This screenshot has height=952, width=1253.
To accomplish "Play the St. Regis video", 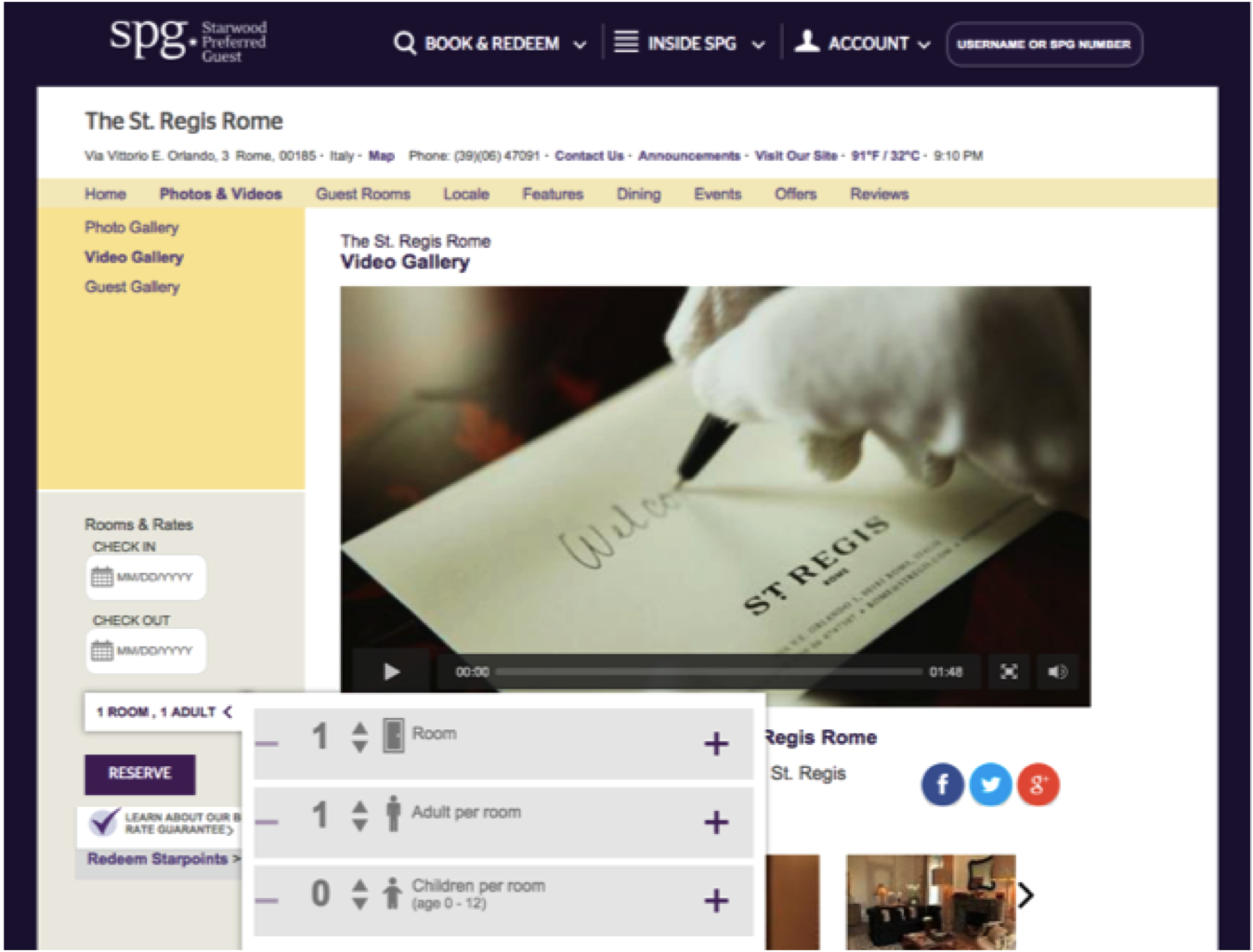I will click(x=391, y=672).
